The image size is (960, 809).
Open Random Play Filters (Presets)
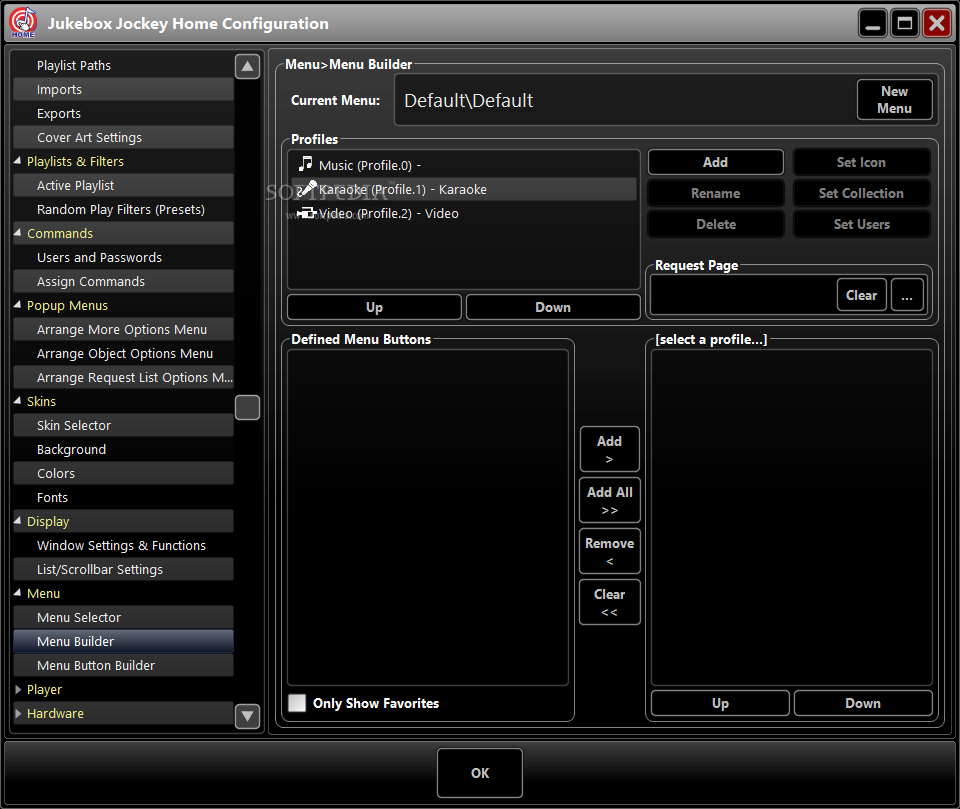pyautogui.click(x=123, y=209)
